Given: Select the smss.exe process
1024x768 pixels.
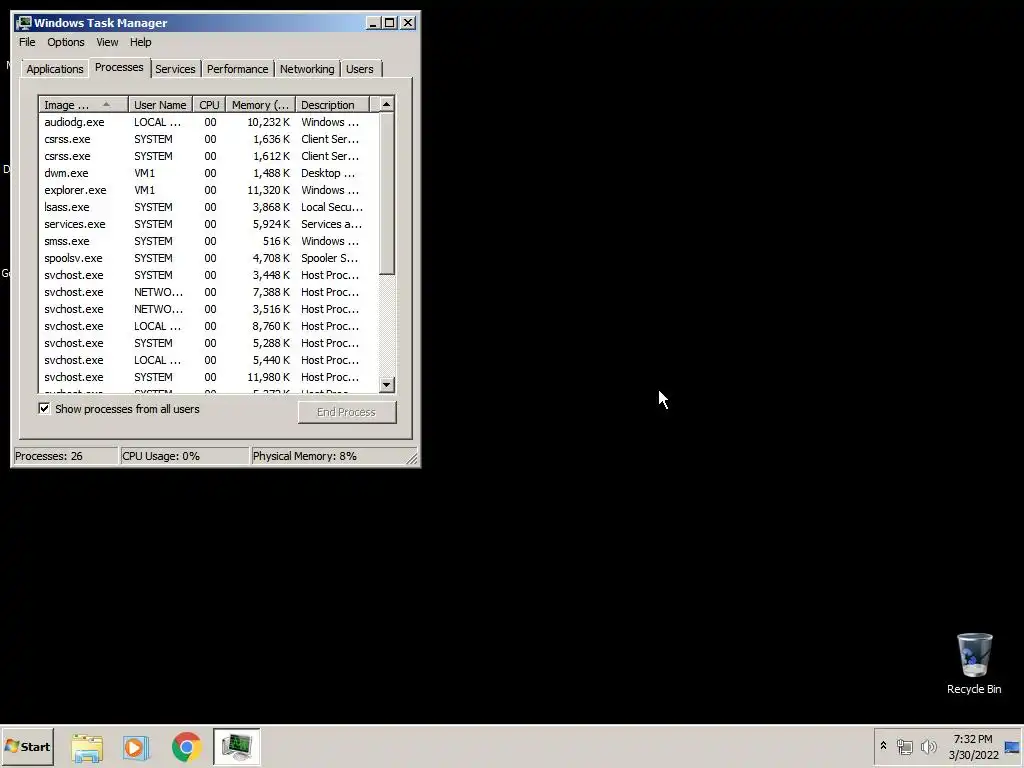Looking at the screenshot, I should tap(208, 241).
